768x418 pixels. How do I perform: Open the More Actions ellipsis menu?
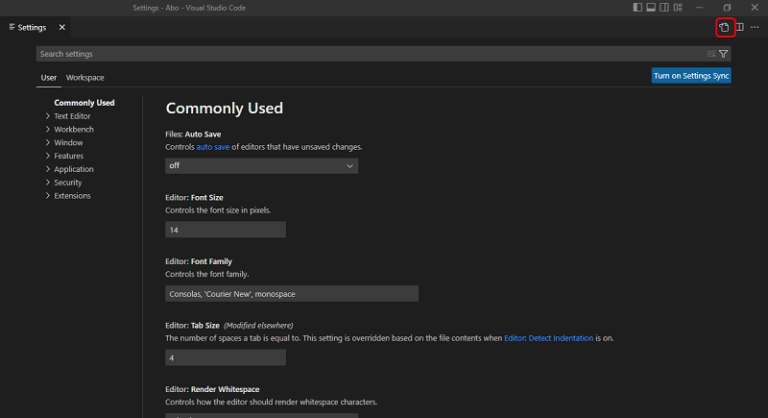tap(755, 27)
